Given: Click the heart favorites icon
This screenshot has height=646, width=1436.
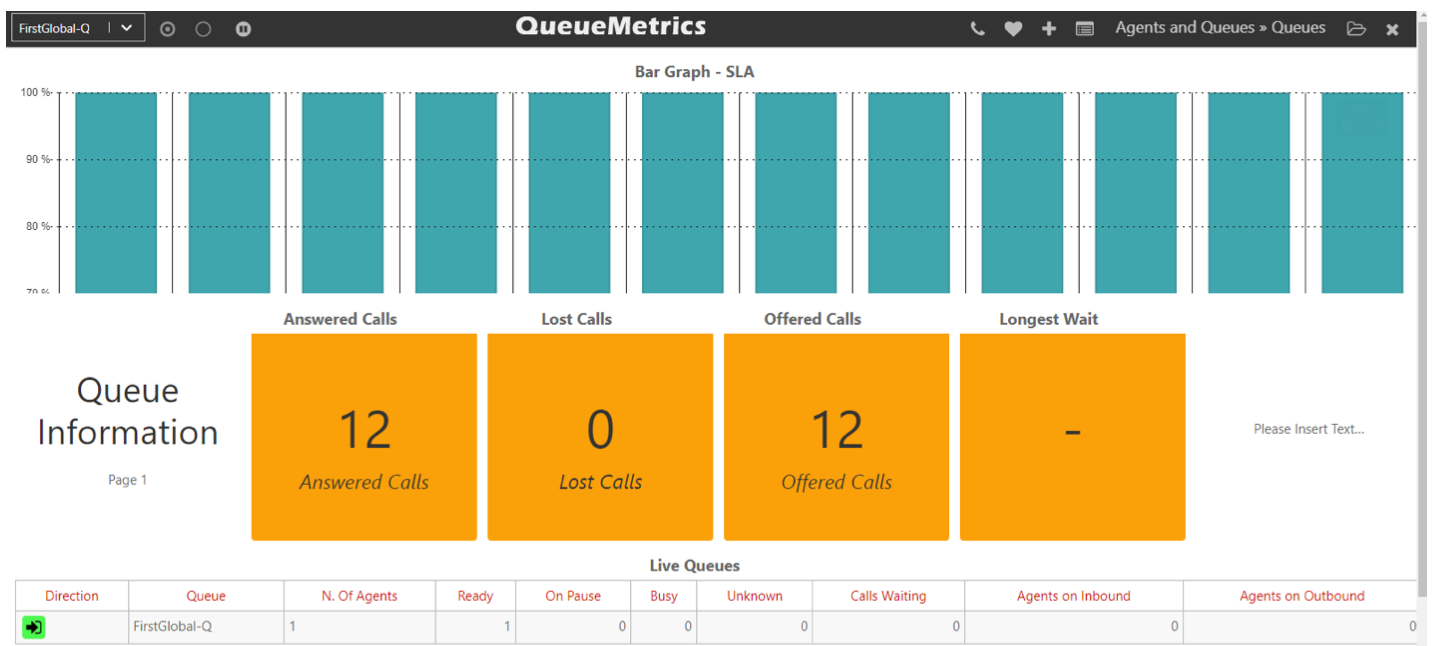Looking at the screenshot, I should [1013, 29].
